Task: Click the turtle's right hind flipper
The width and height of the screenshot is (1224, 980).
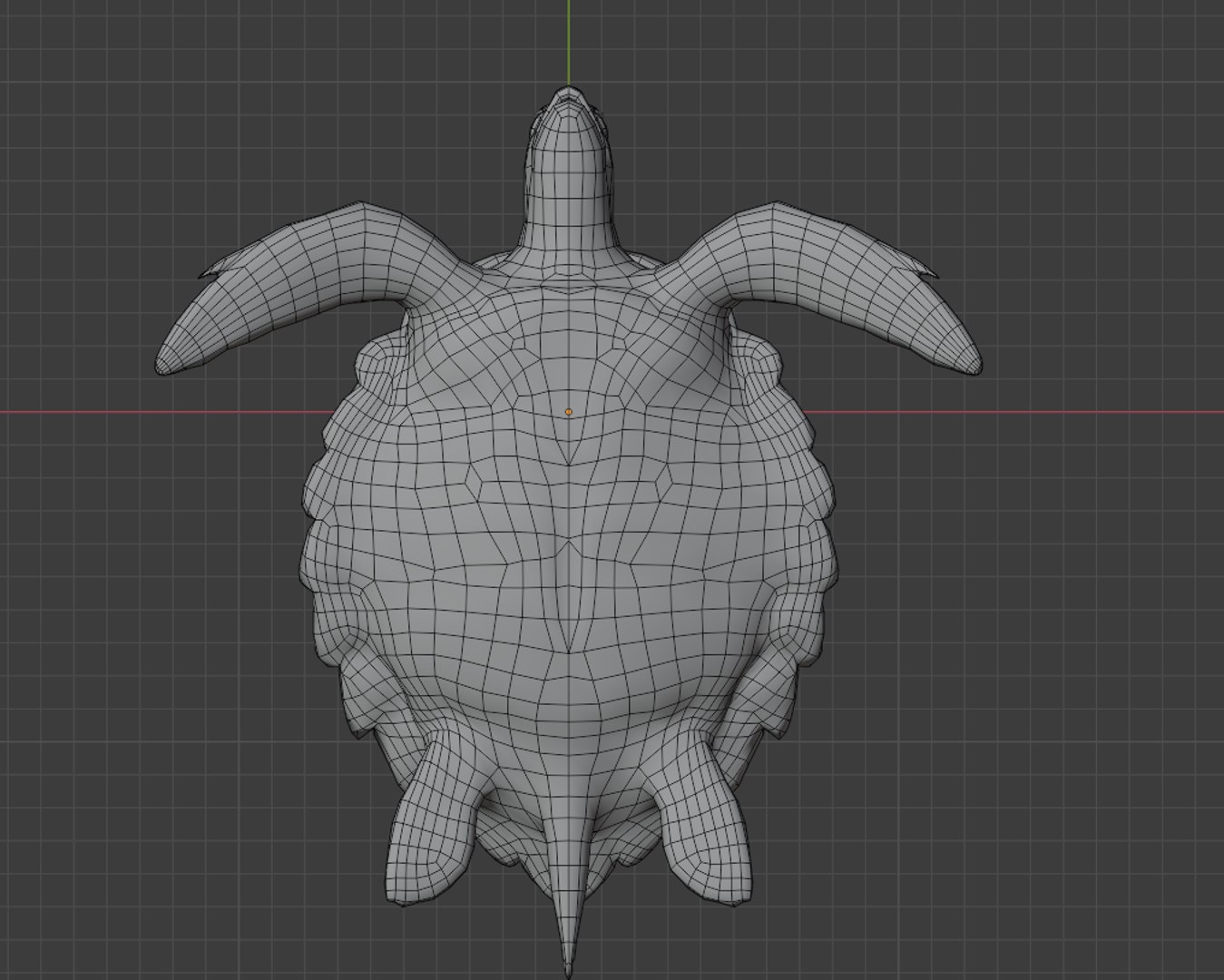Action: [x=706, y=821]
